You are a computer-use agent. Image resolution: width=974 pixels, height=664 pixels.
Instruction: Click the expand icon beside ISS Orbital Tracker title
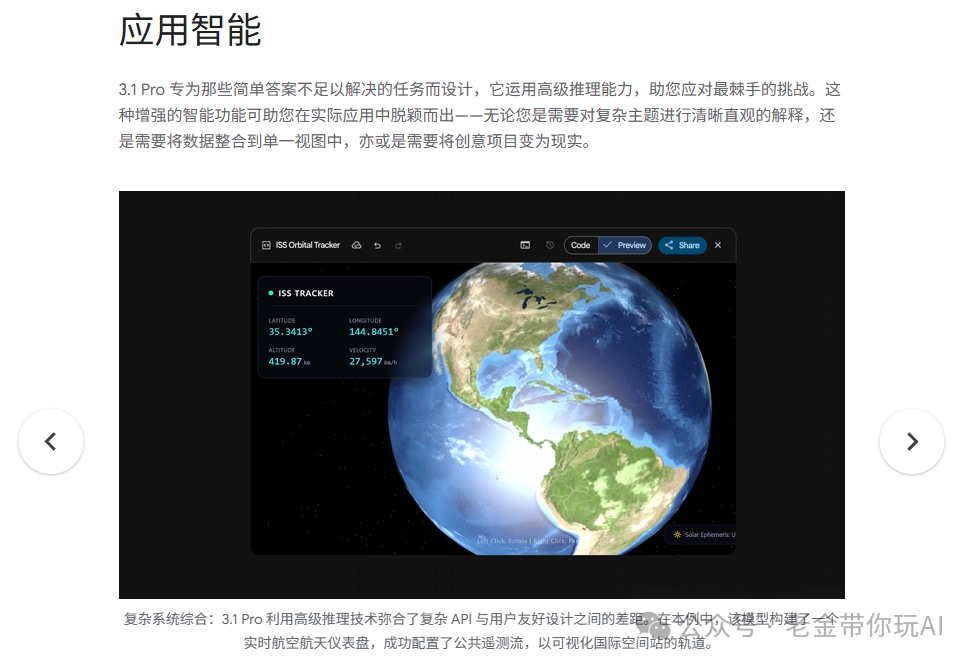click(264, 245)
